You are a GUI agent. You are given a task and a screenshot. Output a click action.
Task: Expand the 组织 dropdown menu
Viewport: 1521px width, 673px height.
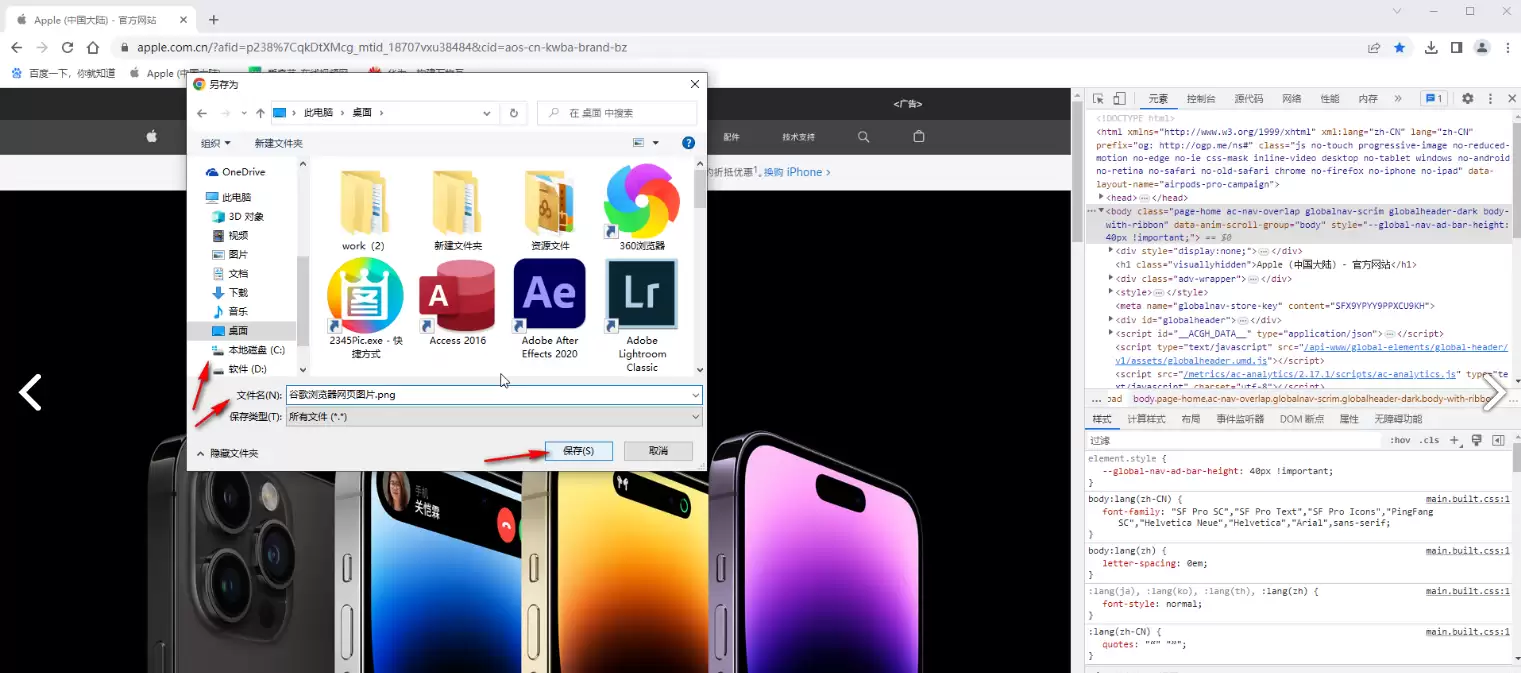216,143
